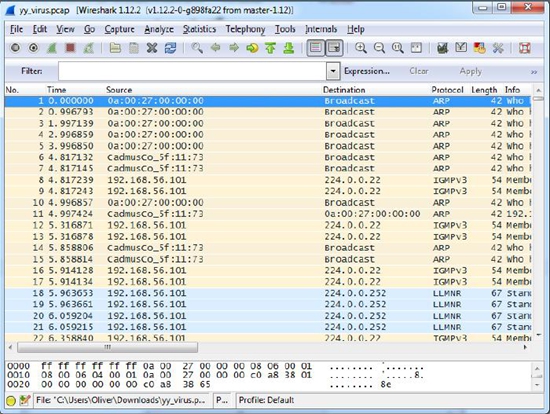The height and width of the screenshot is (414, 550).
Task: Open expert info yellow circle indicator
Action: pyautogui.click(x=11, y=400)
